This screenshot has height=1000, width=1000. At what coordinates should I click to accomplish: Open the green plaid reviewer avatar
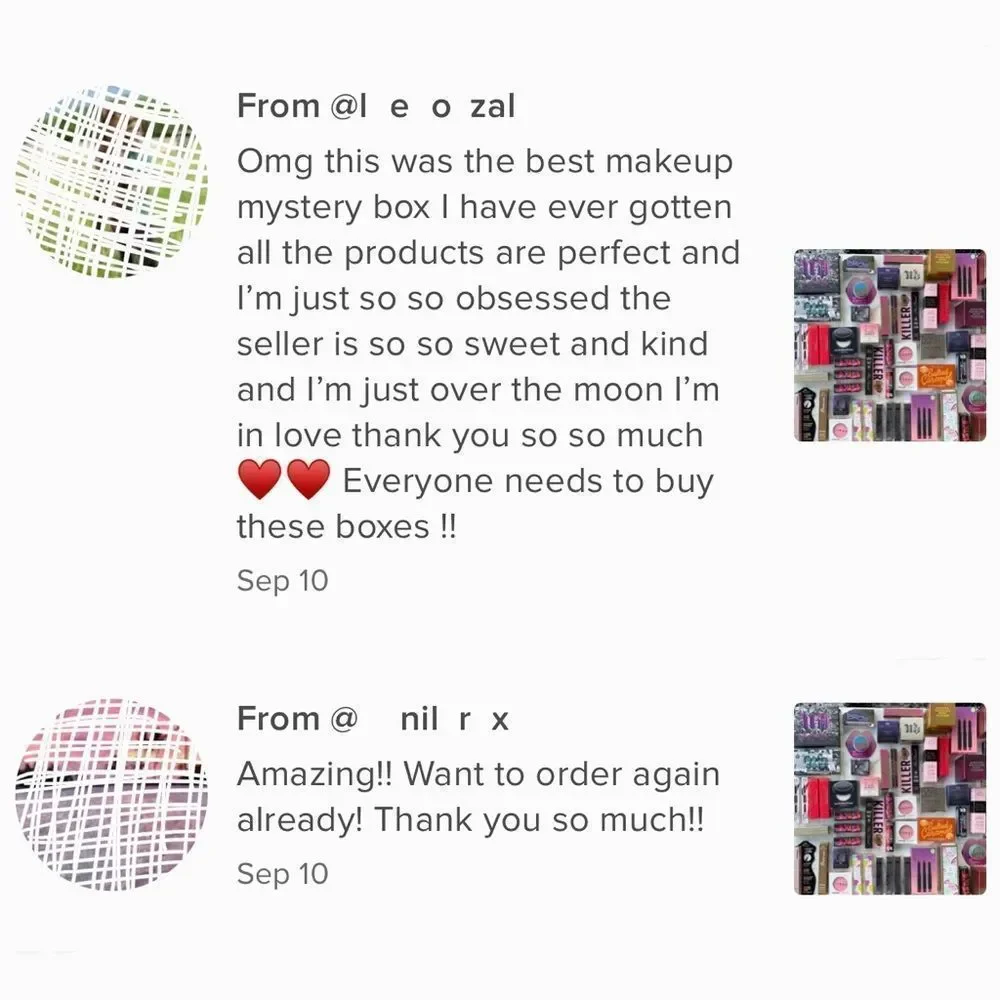tap(111, 181)
